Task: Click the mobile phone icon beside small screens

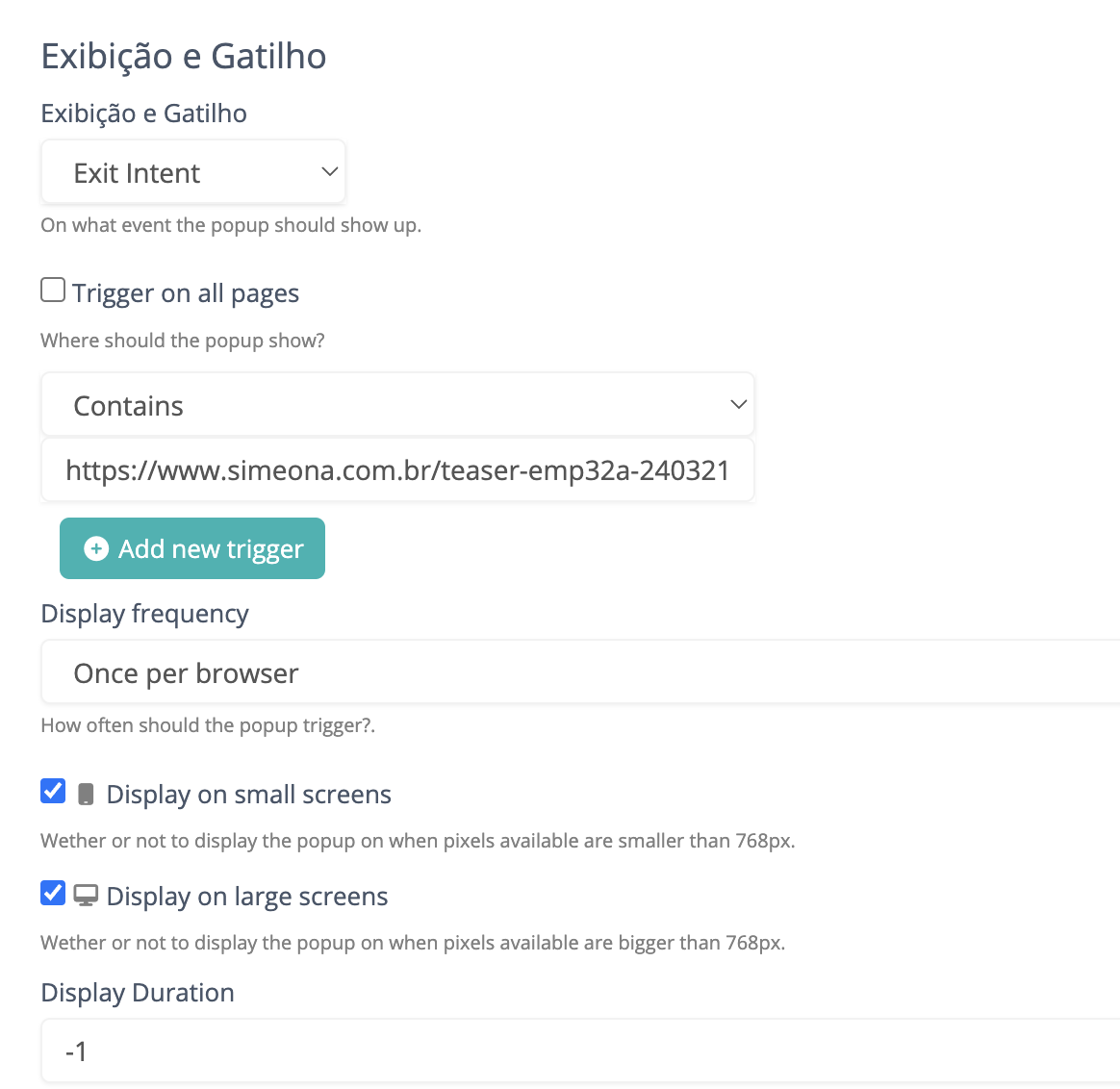Action: coord(86,794)
